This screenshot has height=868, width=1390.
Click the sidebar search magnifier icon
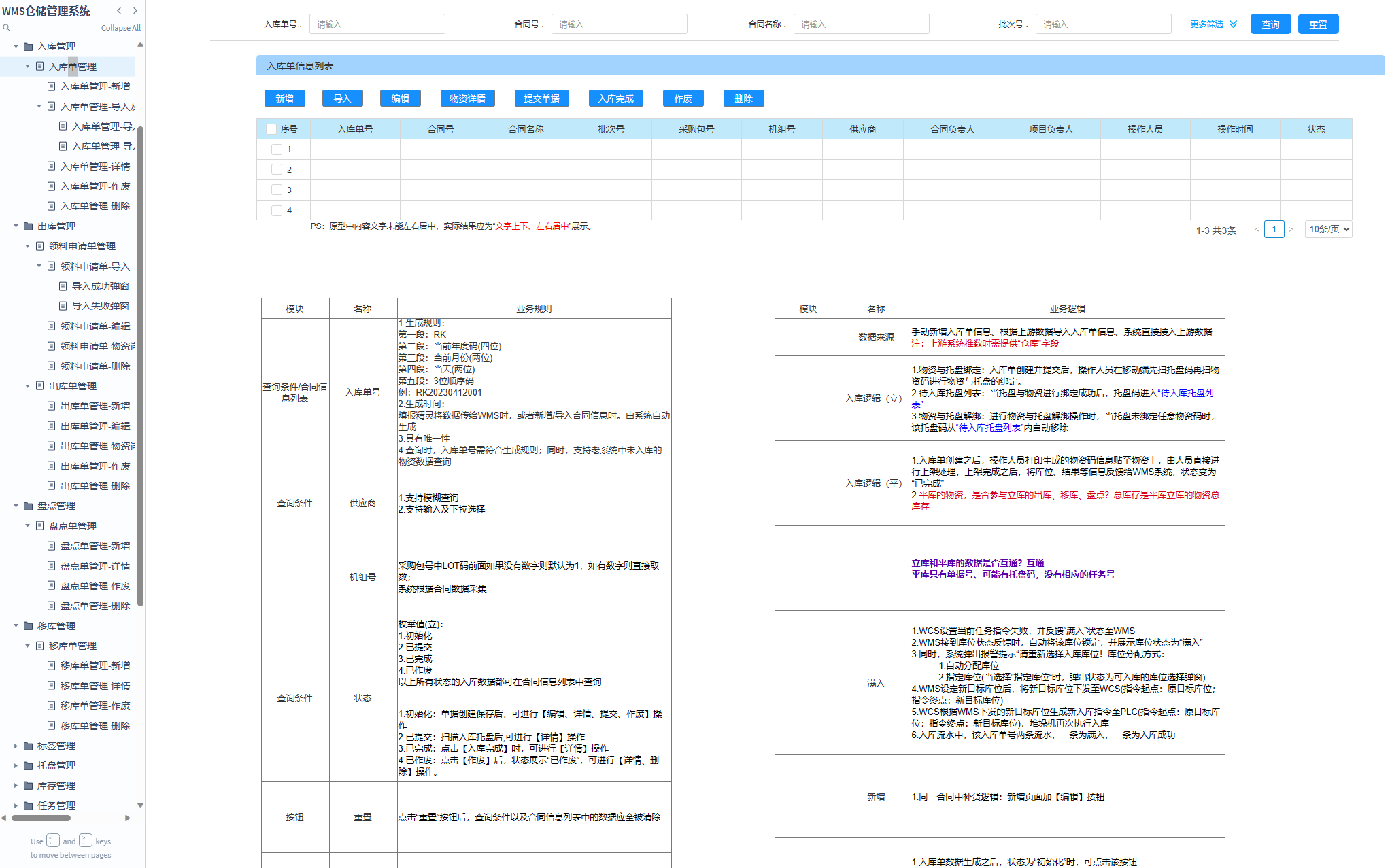pyautogui.click(x=6, y=28)
